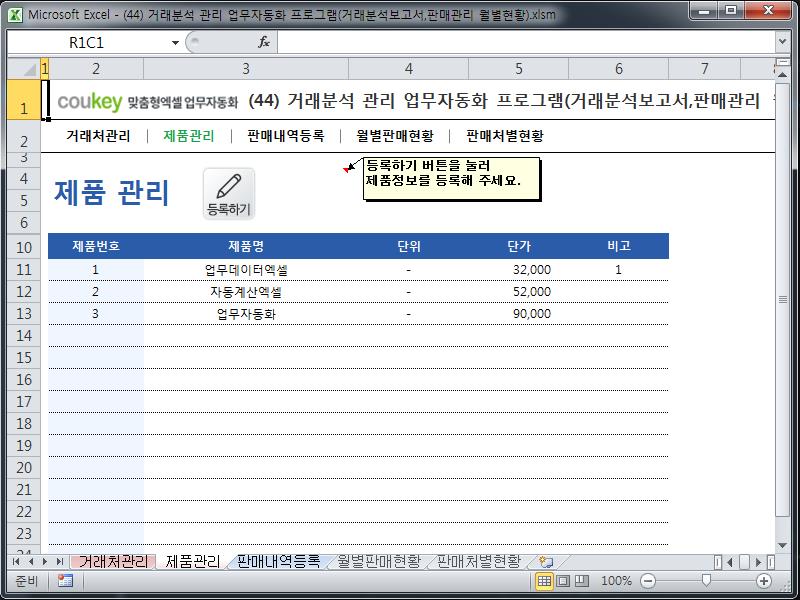Select column 5 header

pyautogui.click(x=518, y=69)
